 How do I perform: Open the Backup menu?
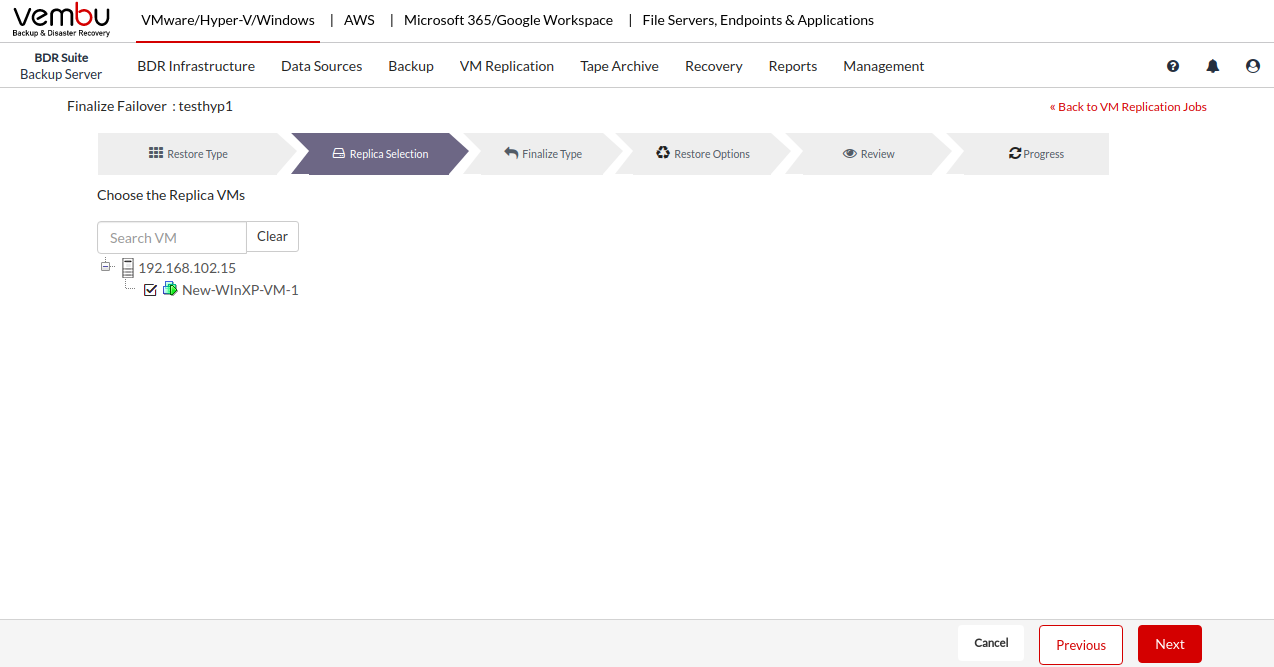(x=410, y=66)
